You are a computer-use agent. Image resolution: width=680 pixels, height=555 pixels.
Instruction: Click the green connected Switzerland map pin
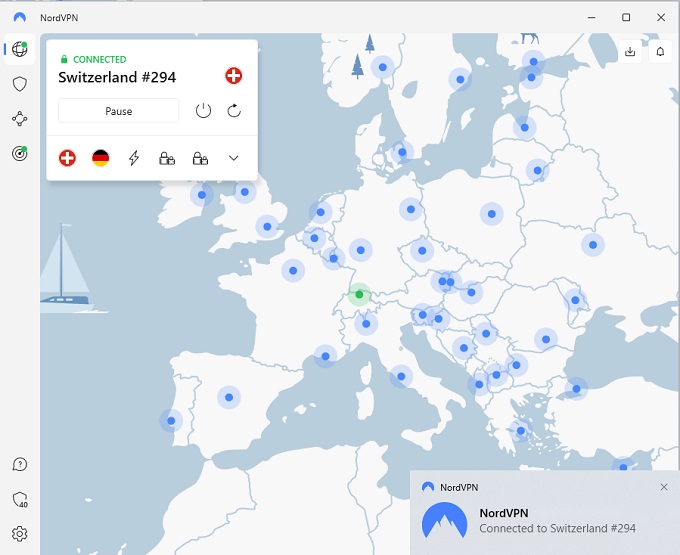pos(359,294)
